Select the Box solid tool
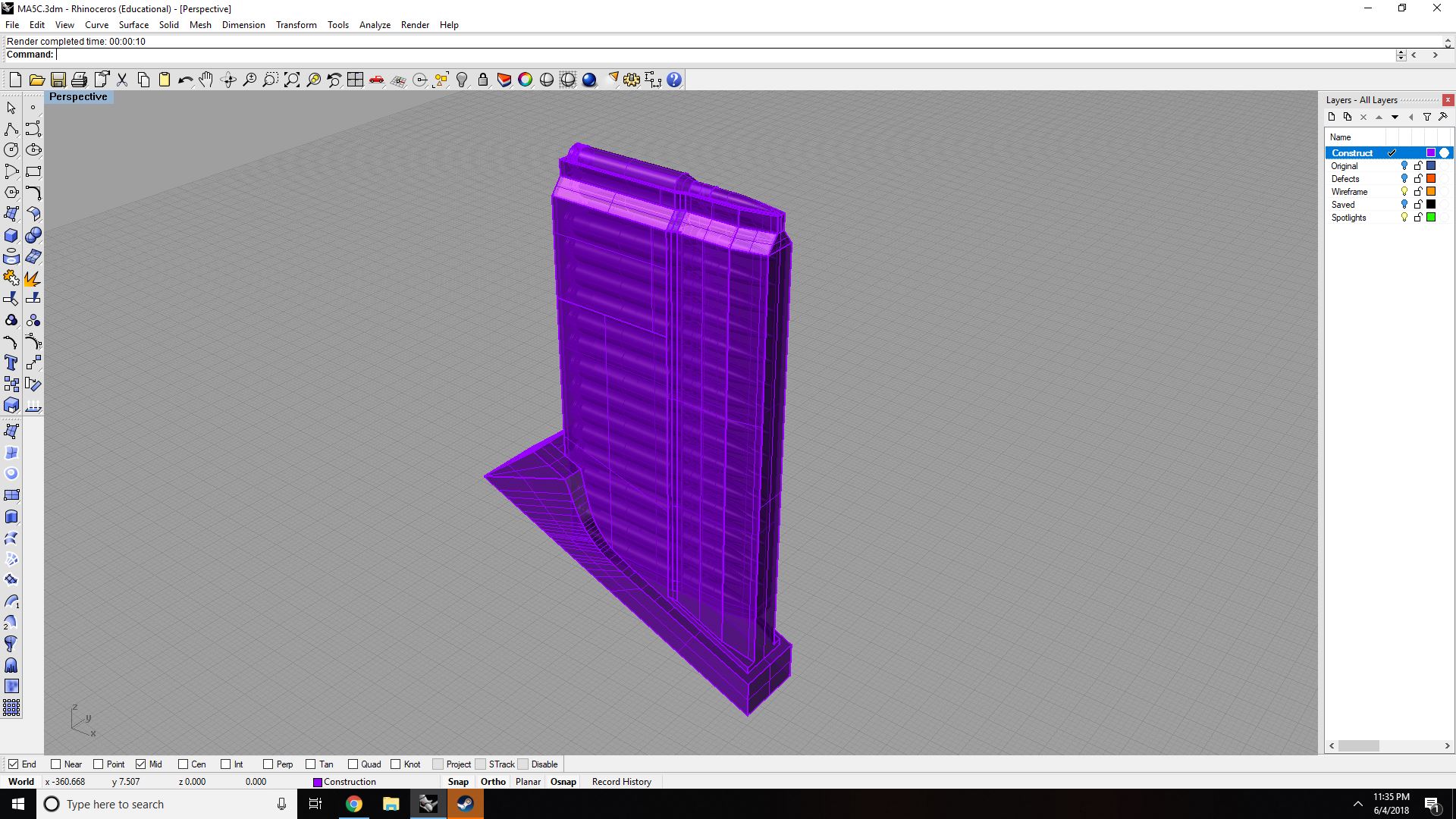 (11, 235)
